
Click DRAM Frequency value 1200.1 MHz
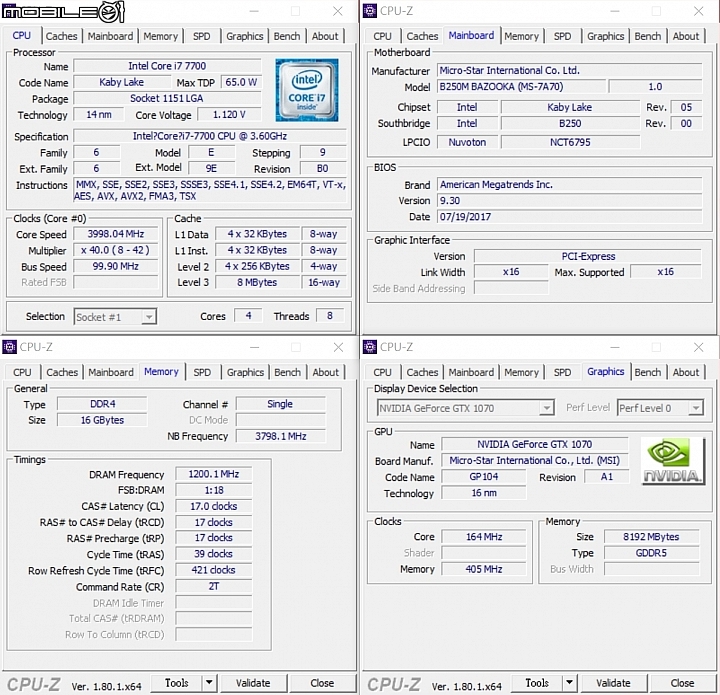[x=214, y=474]
